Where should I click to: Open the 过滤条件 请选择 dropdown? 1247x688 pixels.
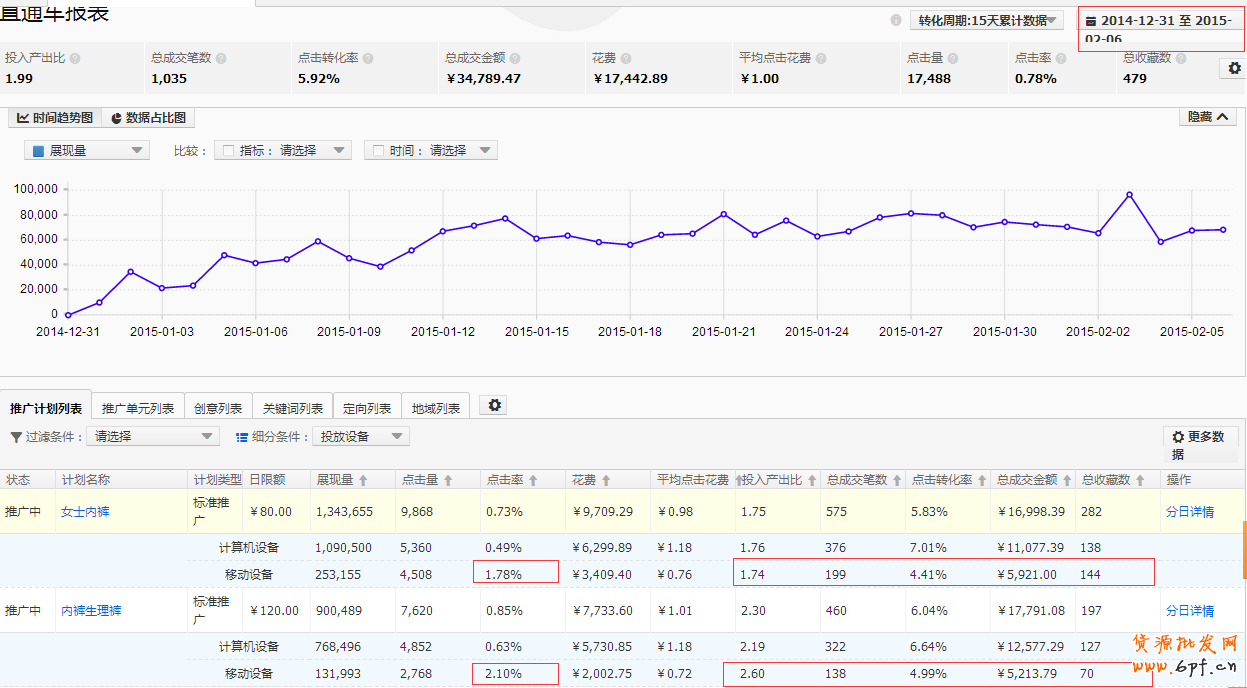point(153,437)
